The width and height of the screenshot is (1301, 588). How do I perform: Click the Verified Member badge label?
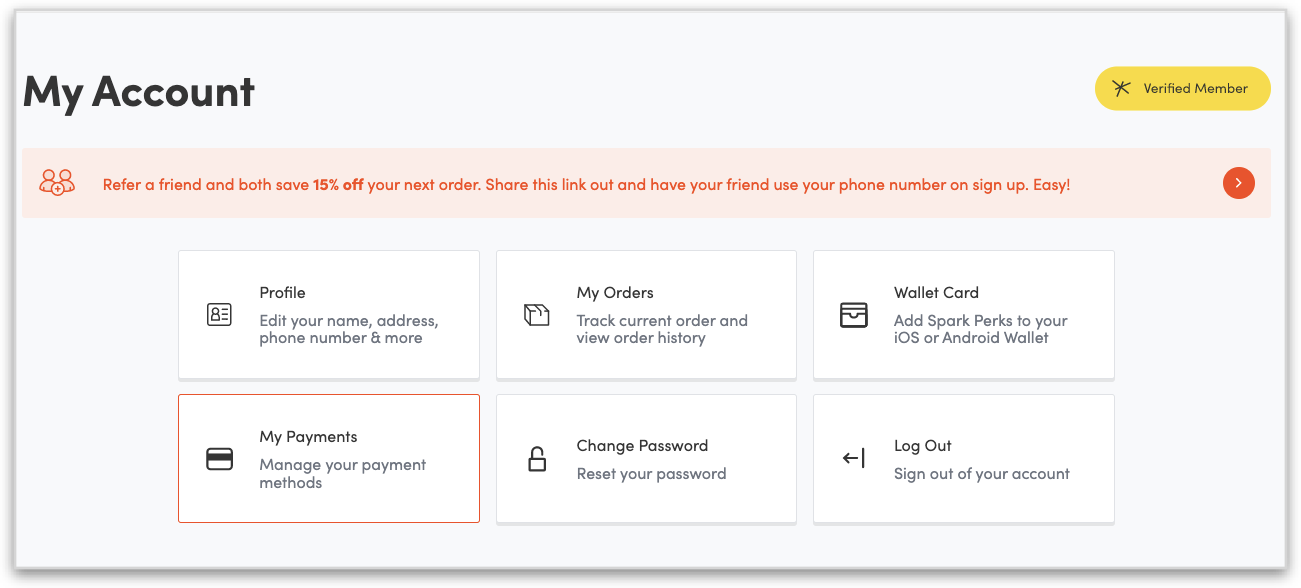point(1195,88)
